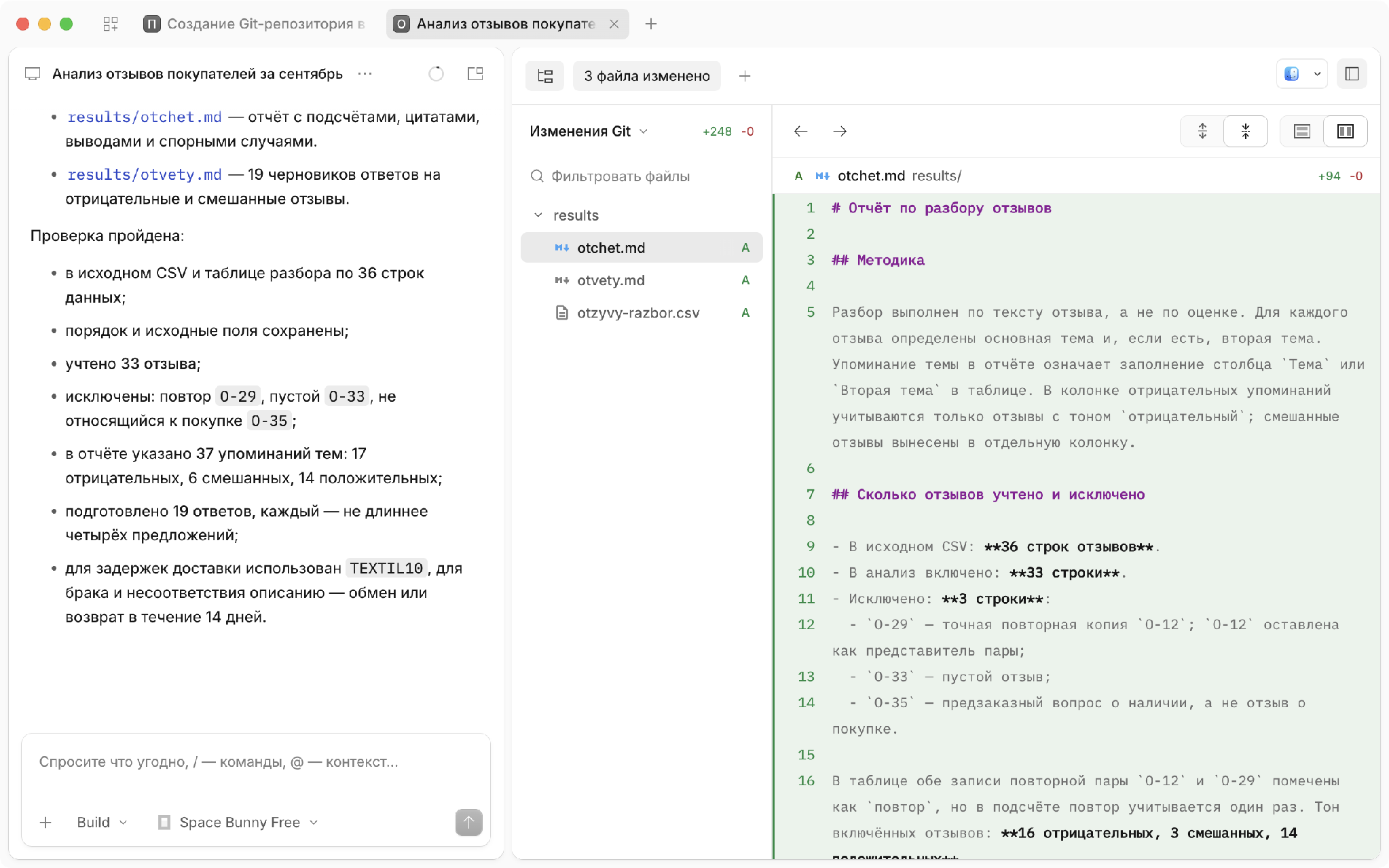Screen dimensions: 1389x868
Task: Click diff line number 7
Action: pos(811,495)
